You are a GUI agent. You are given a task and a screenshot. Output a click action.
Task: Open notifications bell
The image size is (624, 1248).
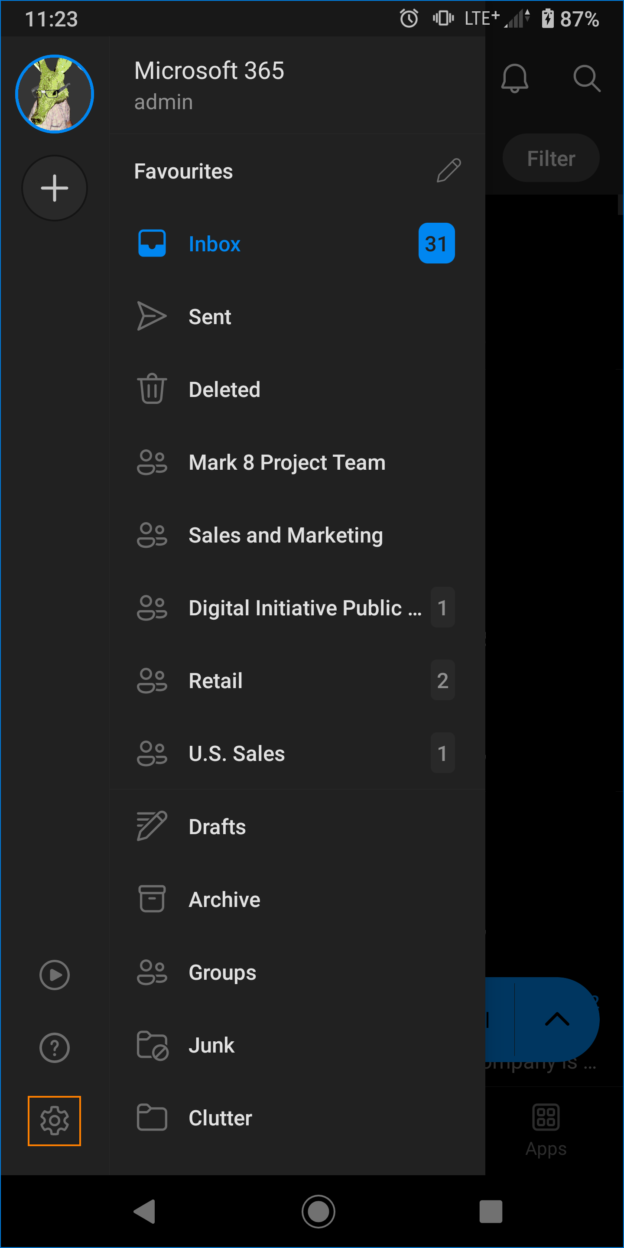pyautogui.click(x=514, y=78)
